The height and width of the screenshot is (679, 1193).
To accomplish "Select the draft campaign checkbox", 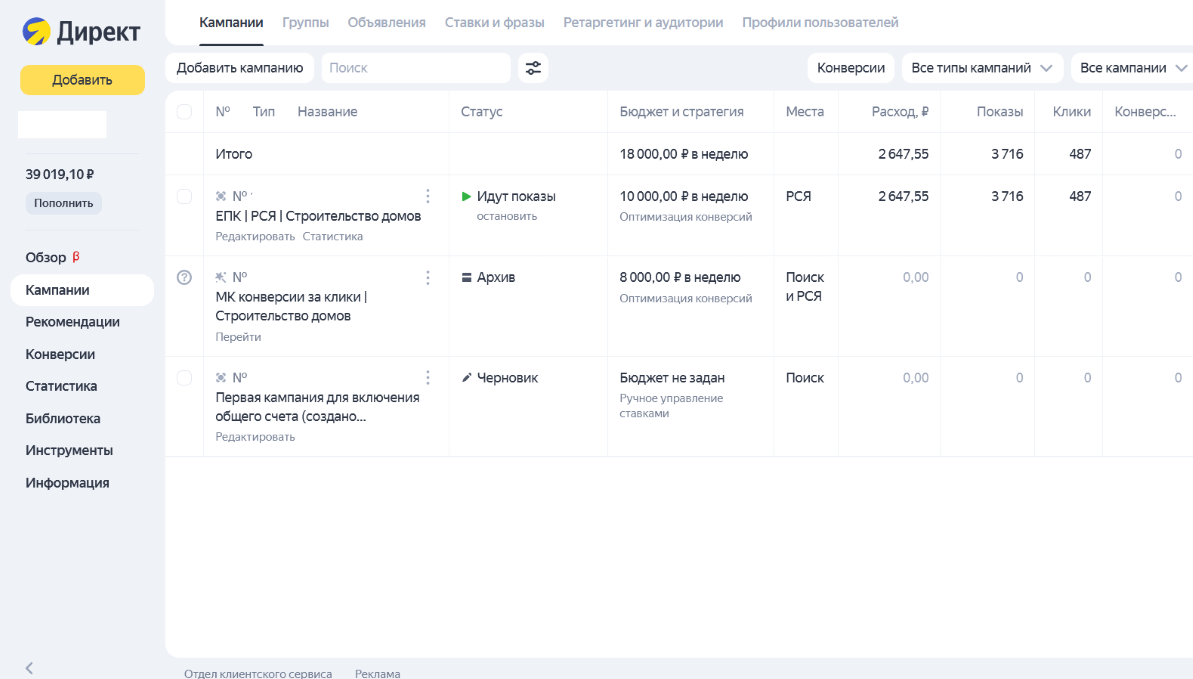I will pos(184,378).
